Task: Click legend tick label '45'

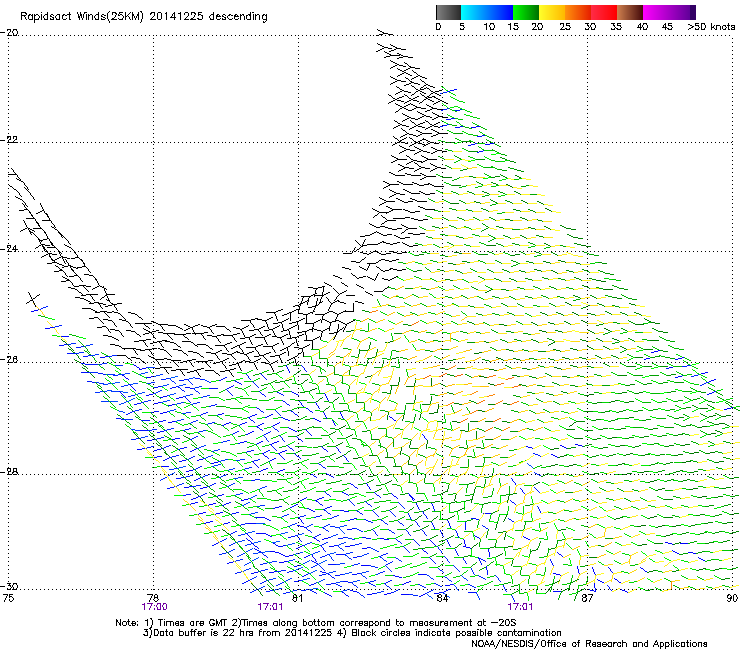Action: pos(667,27)
